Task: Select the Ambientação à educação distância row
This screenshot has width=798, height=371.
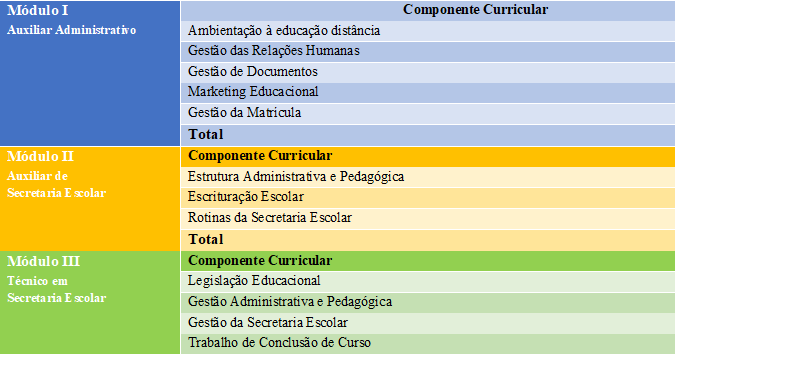Action: click(428, 31)
